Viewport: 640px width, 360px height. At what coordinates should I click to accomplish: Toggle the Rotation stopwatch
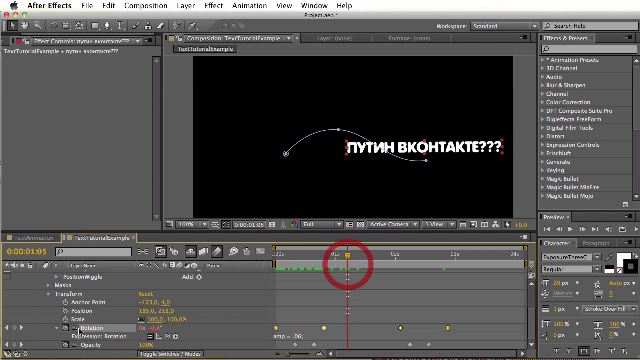point(65,328)
